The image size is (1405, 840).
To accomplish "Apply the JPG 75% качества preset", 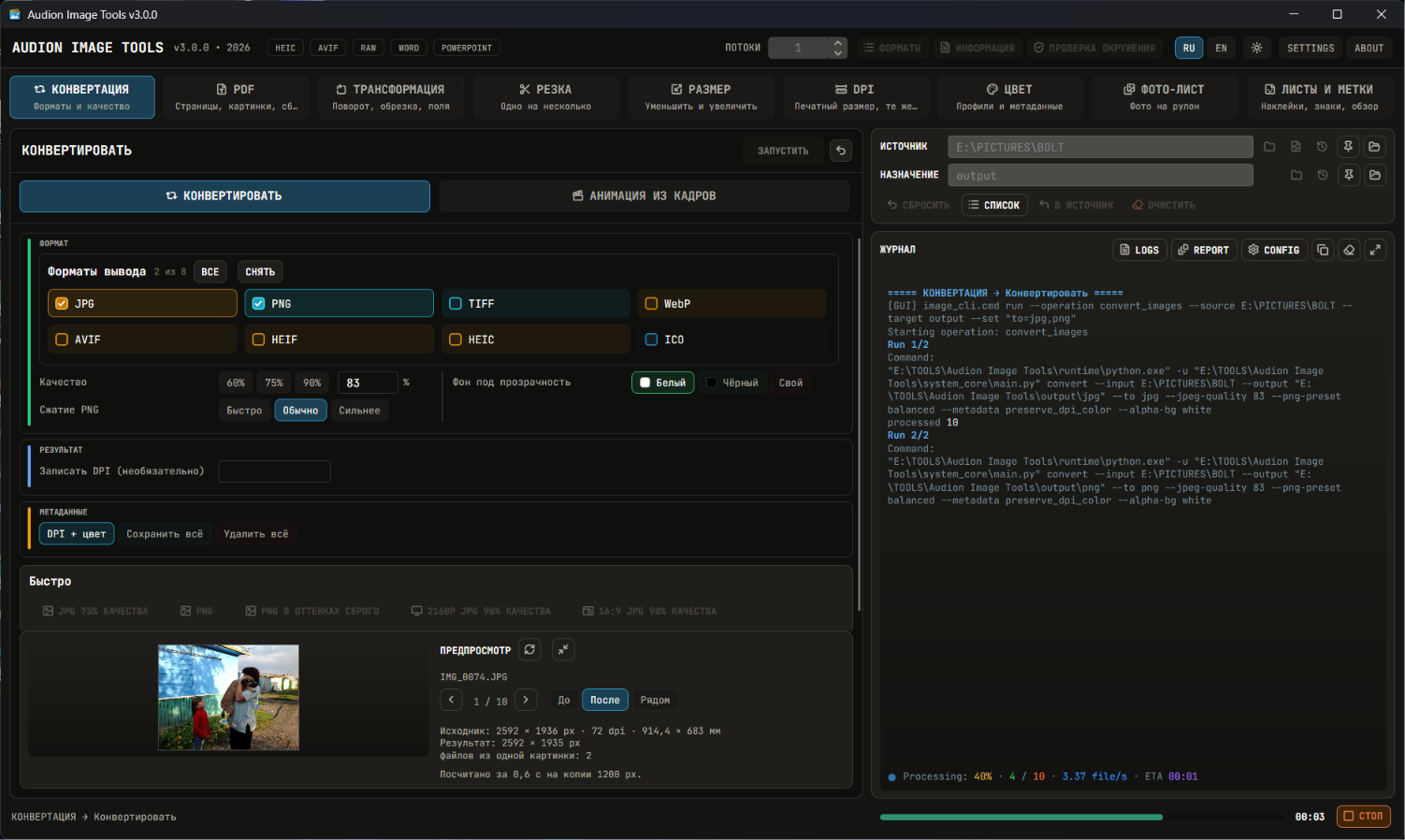I will [95, 611].
